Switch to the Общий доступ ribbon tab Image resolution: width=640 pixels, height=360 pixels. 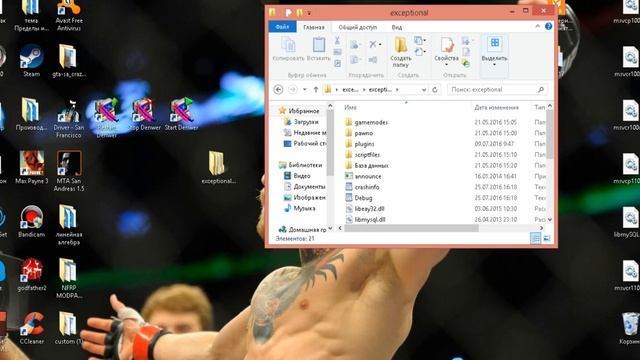click(358, 27)
